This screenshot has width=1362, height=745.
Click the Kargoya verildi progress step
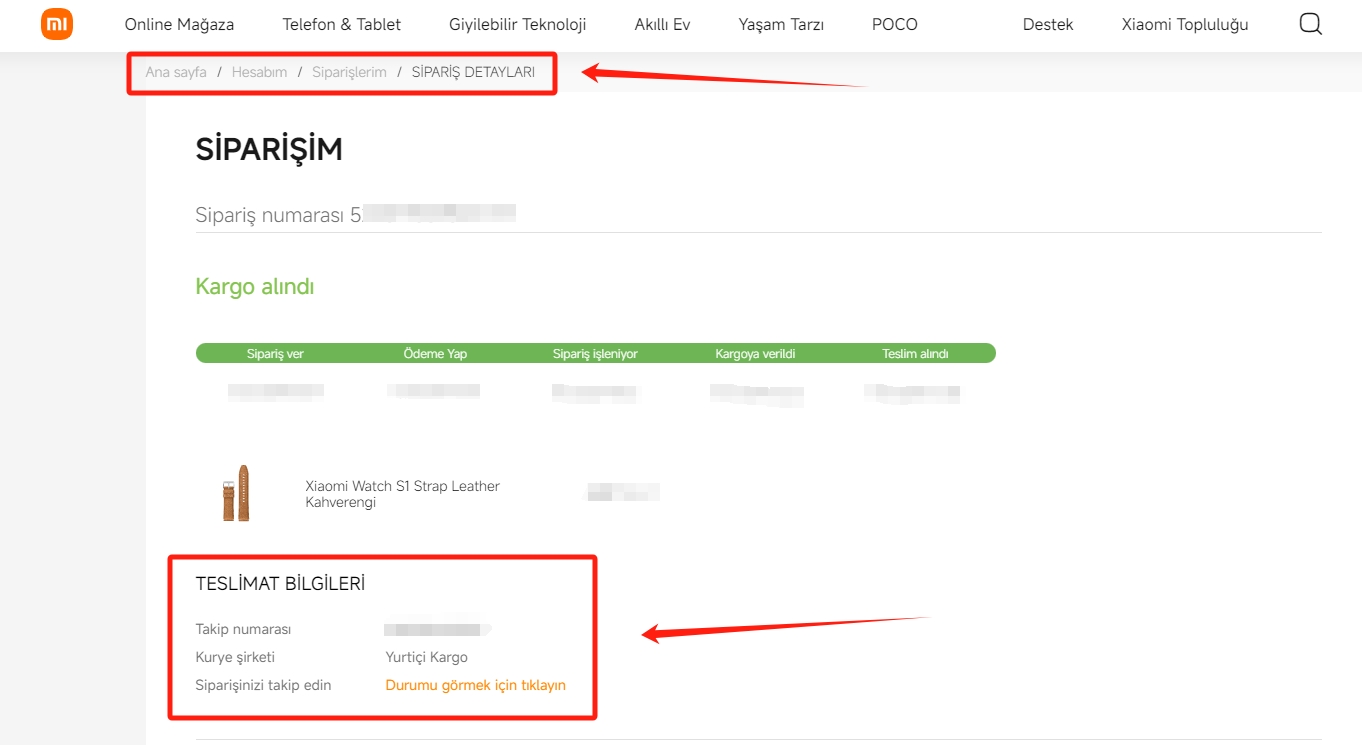(x=755, y=353)
